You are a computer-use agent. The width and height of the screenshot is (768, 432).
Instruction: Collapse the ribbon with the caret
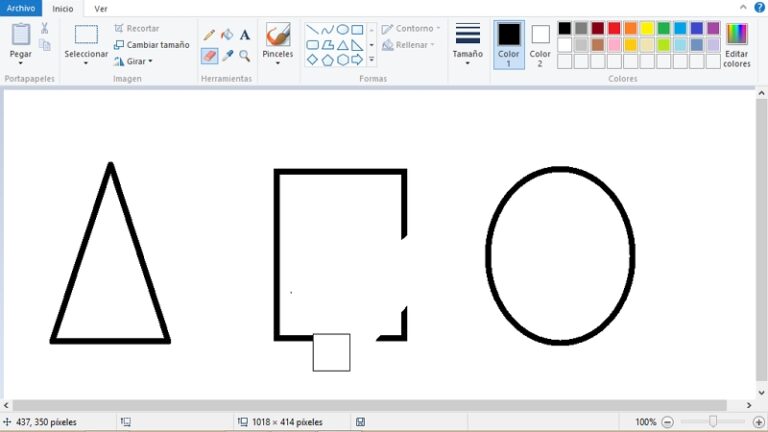pos(744,7)
